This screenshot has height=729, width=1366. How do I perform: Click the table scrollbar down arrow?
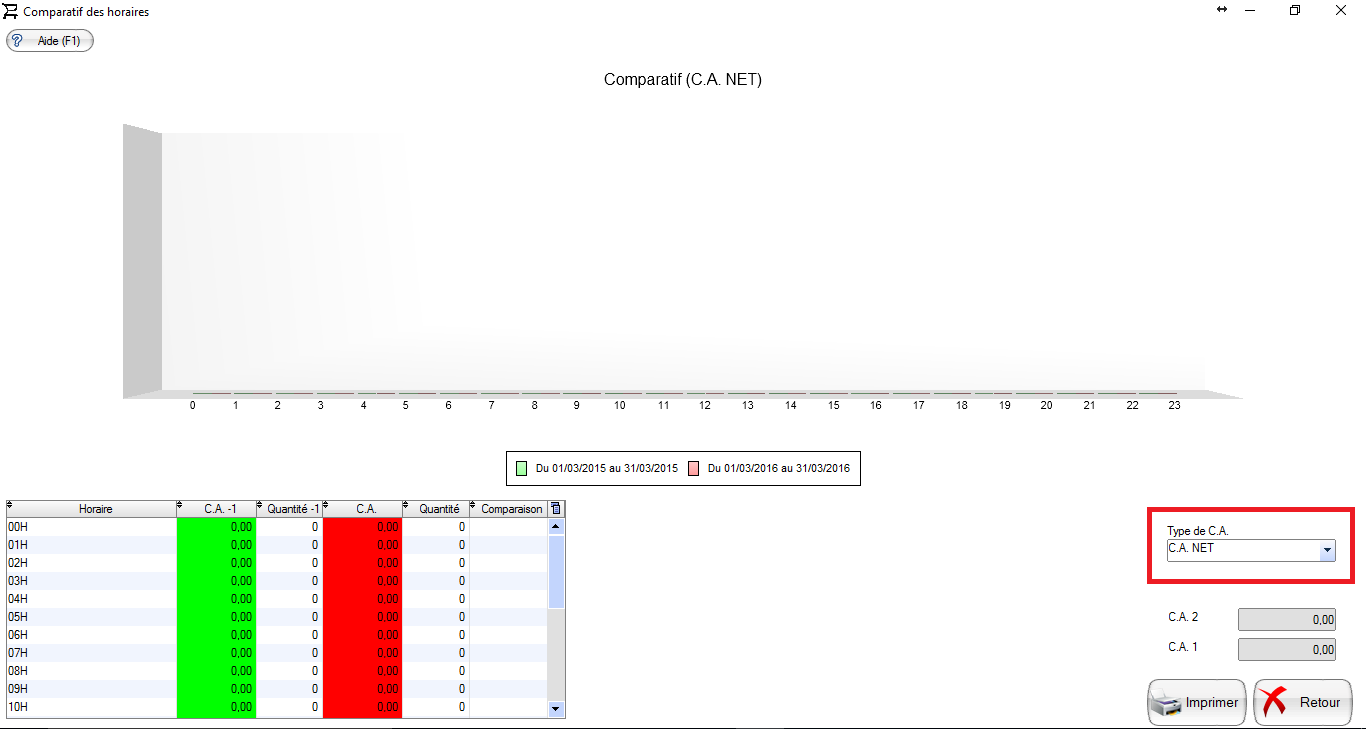(x=556, y=708)
